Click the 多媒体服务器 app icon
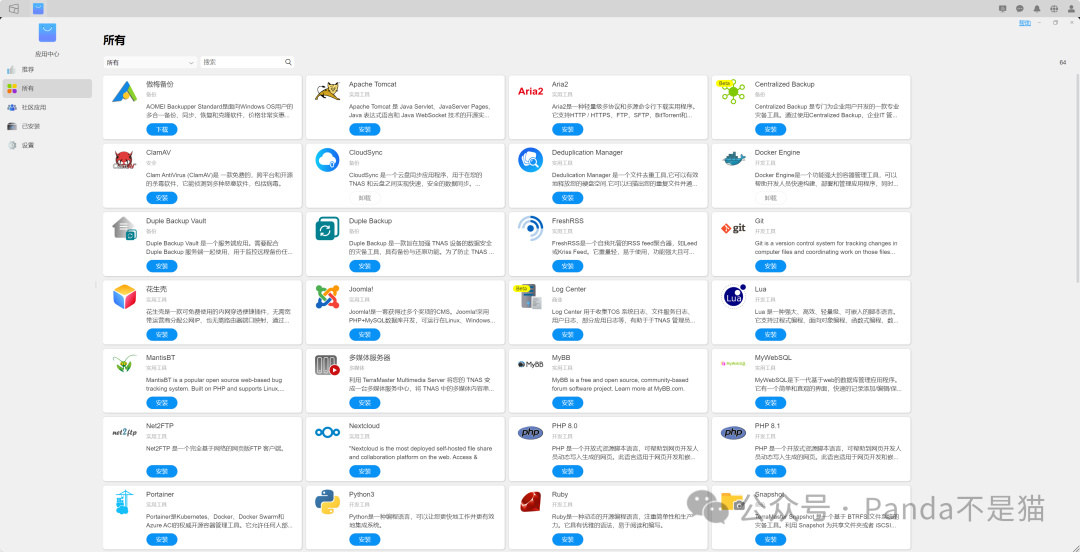 click(327, 365)
